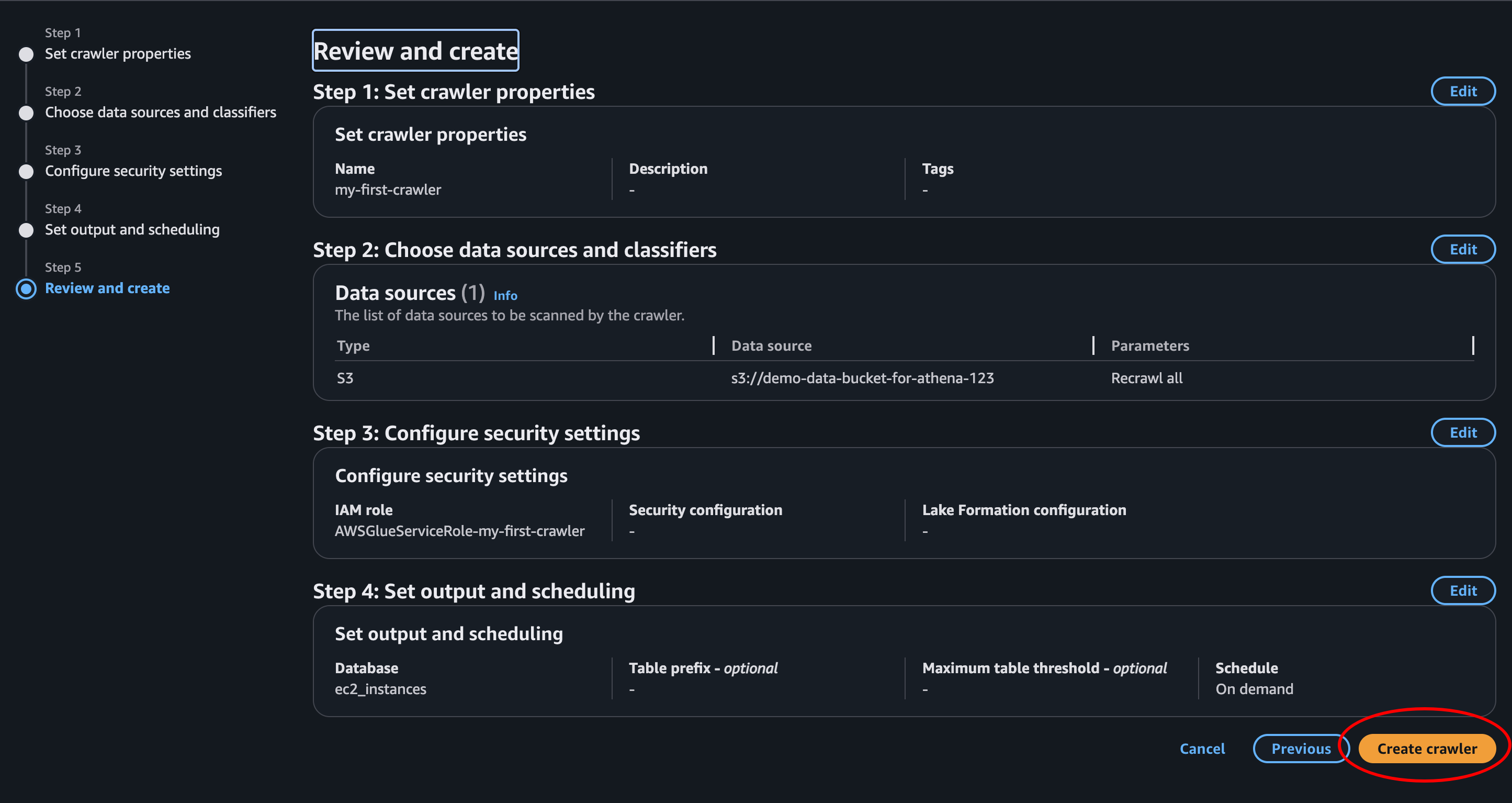Click Review and create page heading
This screenshot has width=1512, height=803.
(415, 51)
